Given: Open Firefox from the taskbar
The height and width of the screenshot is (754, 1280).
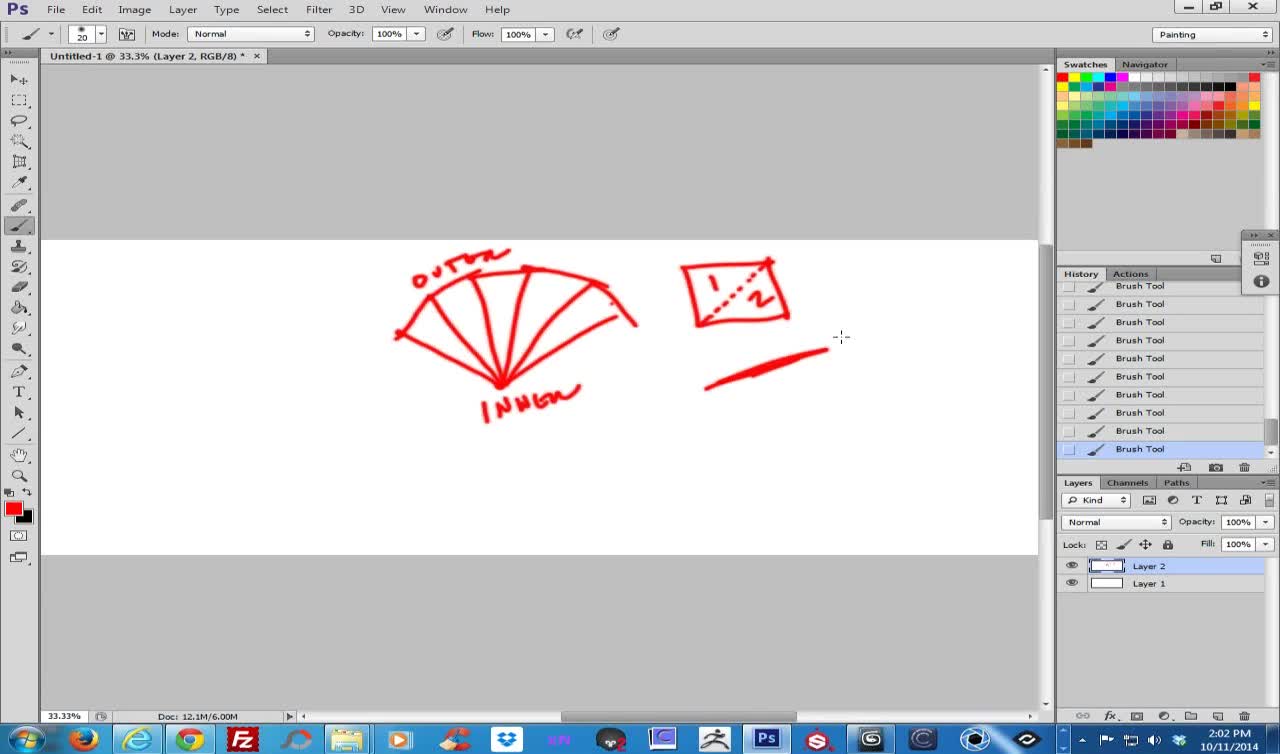Looking at the screenshot, I should click(x=84, y=740).
